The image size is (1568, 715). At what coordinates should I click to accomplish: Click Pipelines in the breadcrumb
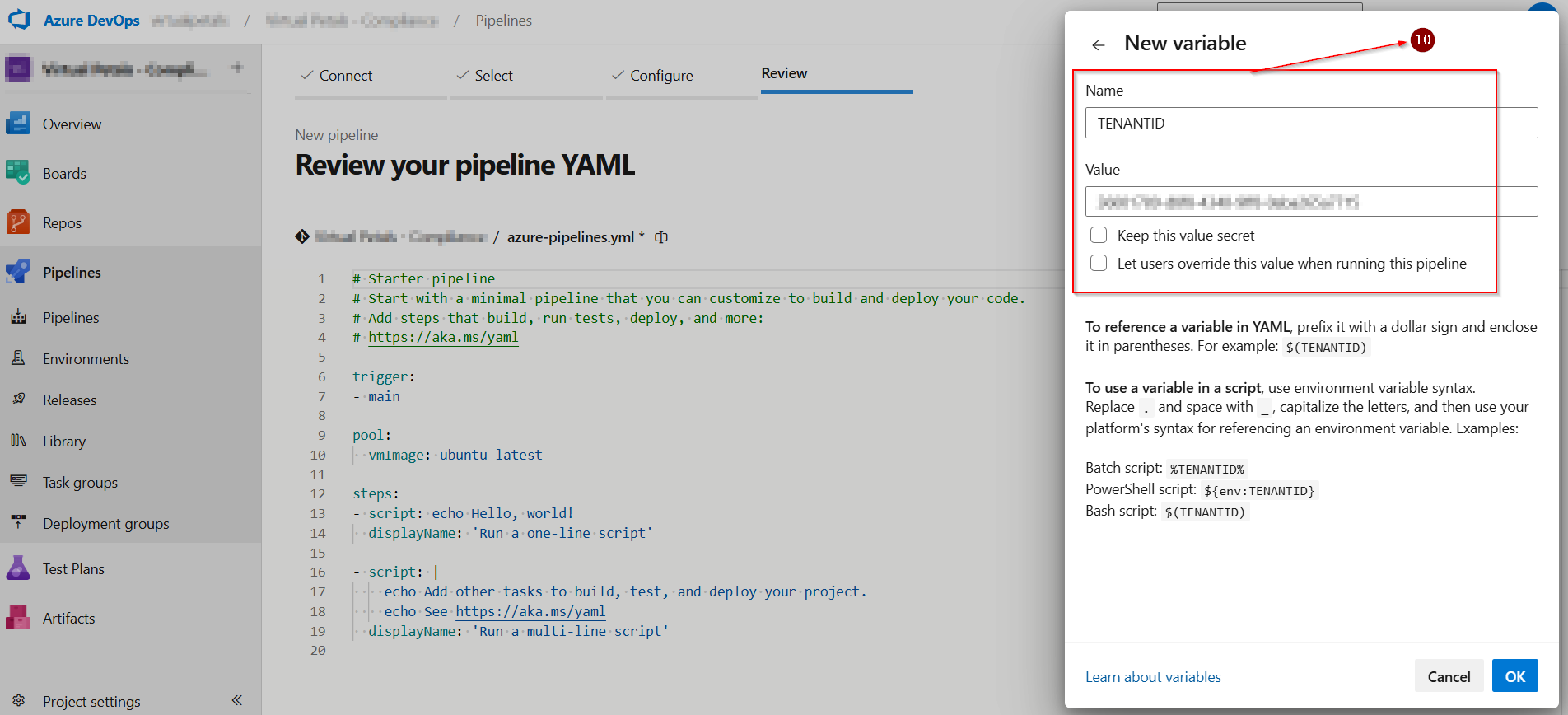point(504,21)
